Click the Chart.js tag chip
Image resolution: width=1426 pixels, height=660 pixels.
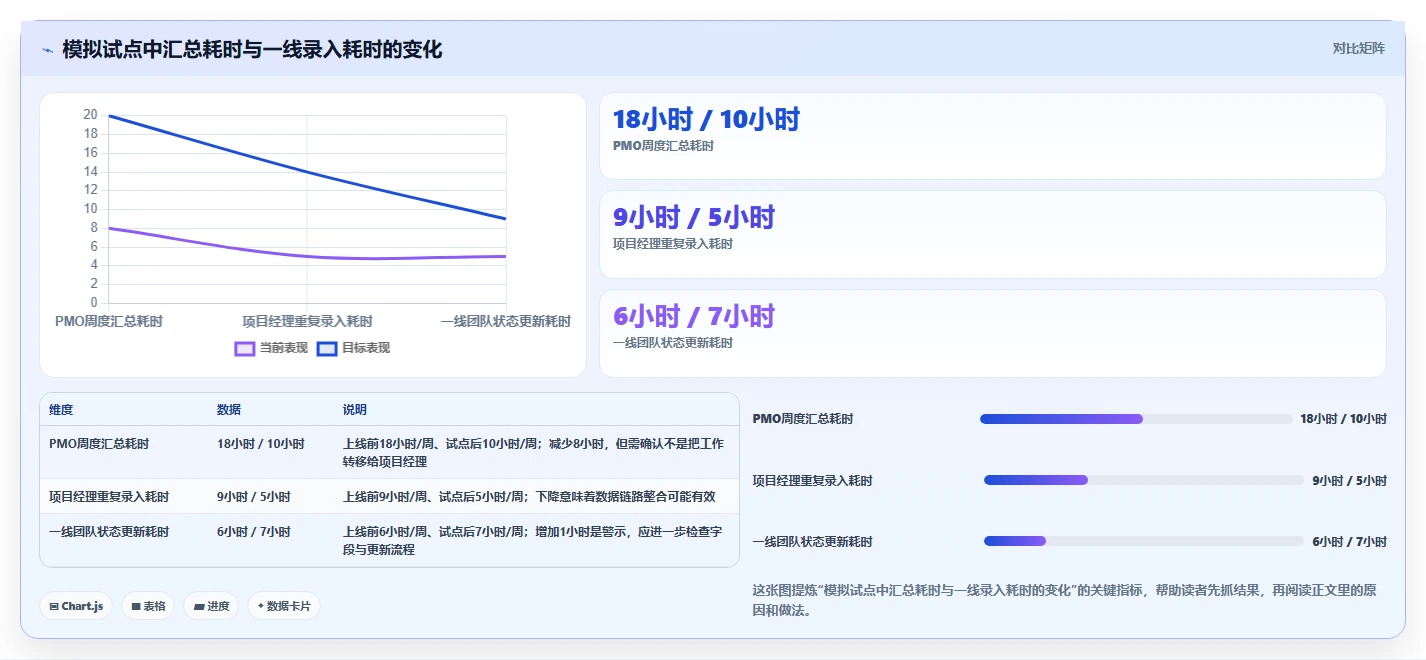pos(76,606)
